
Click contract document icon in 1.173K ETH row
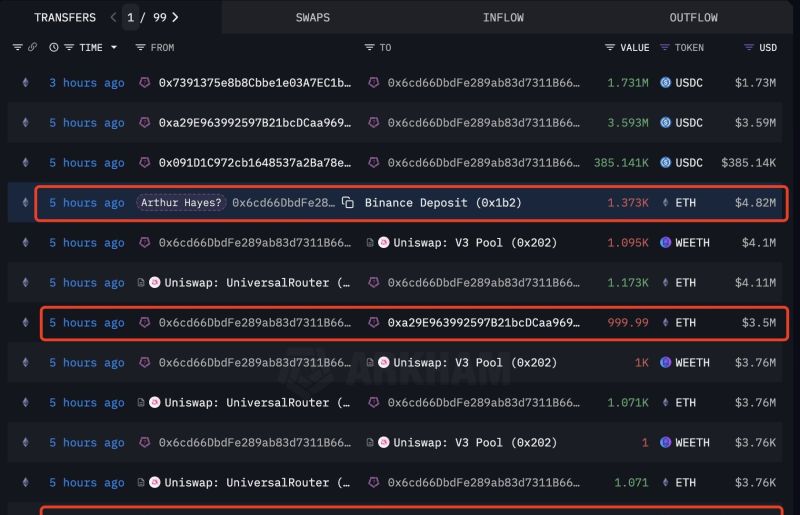(x=141, y=282)
